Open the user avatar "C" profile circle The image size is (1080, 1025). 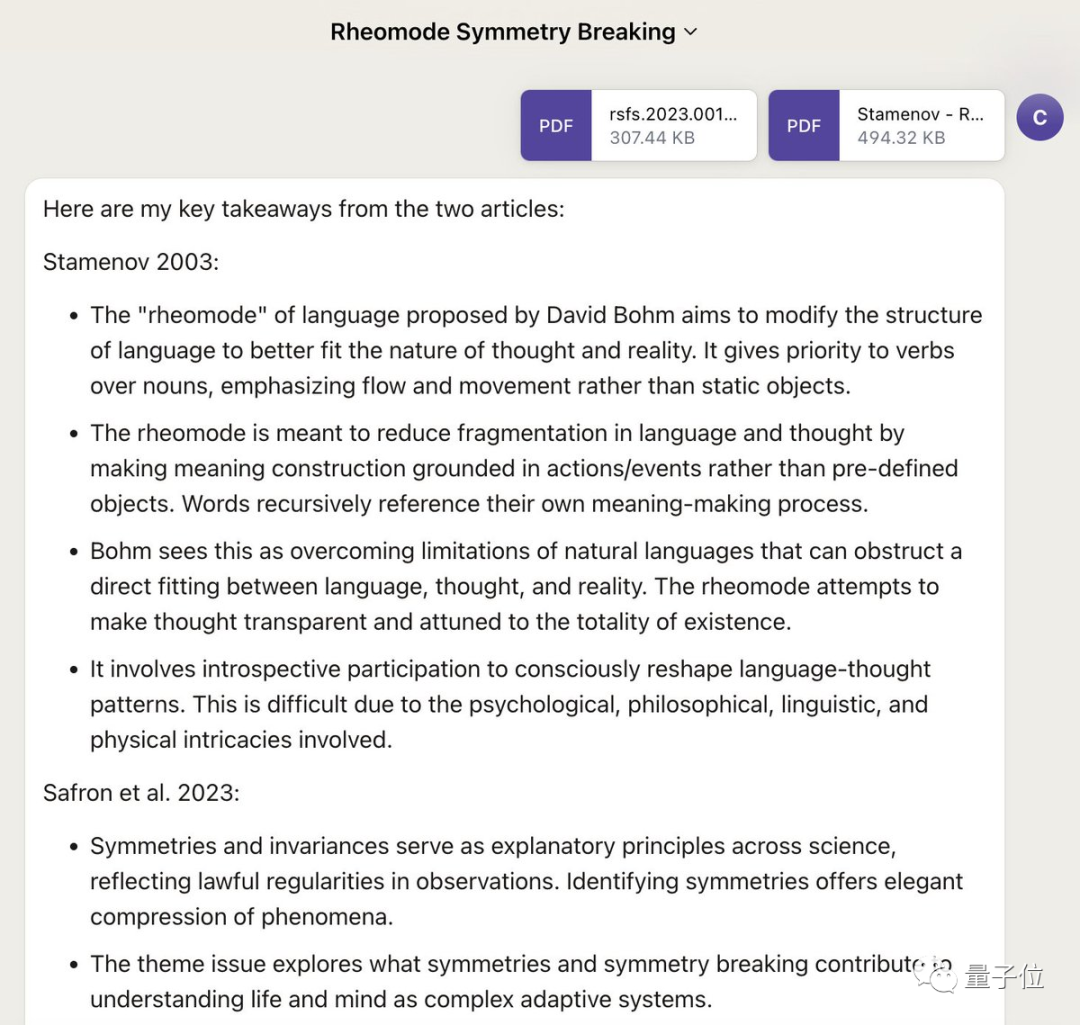pos(1039,118)
